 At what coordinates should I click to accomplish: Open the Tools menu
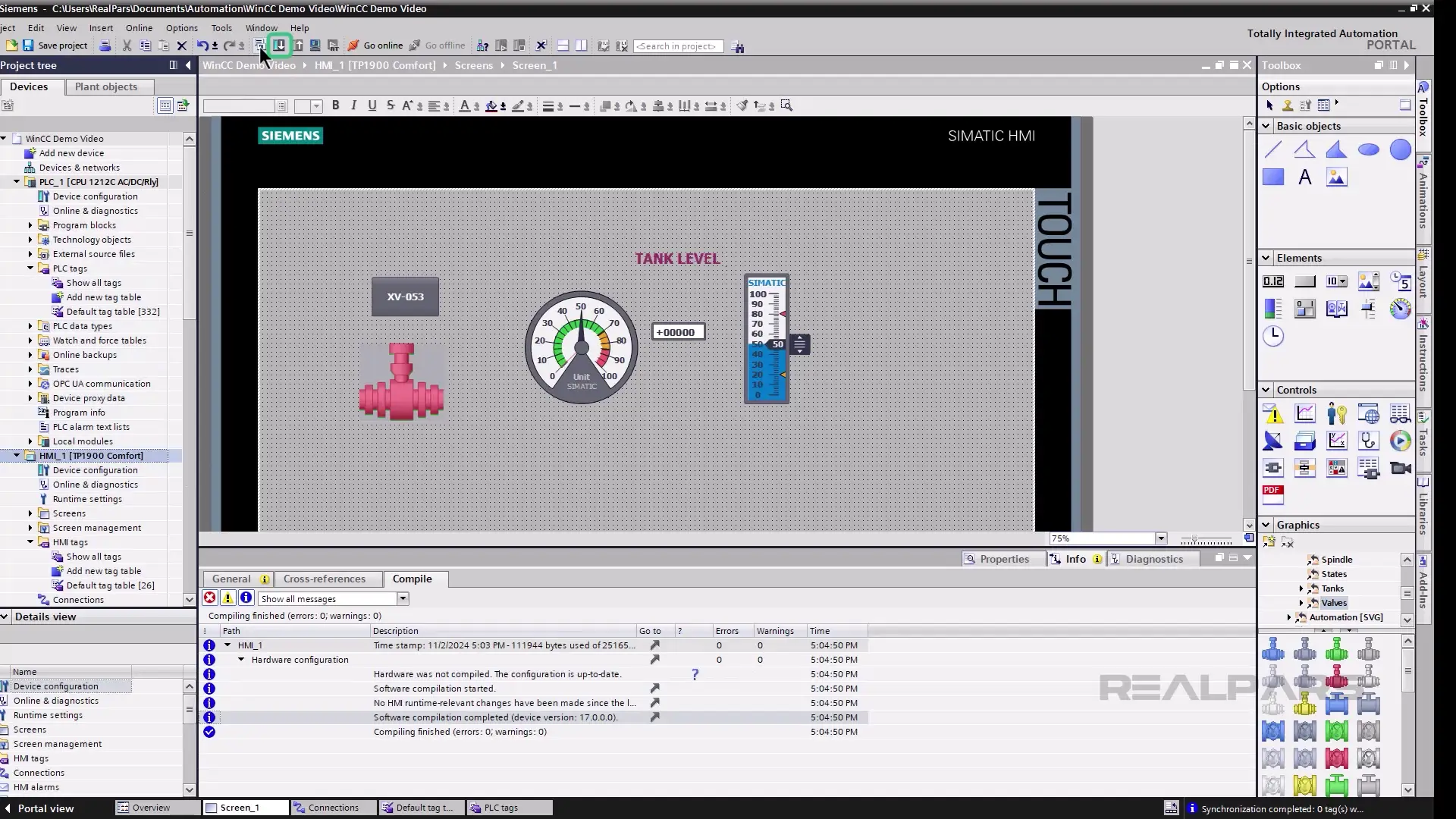[x=221, y=28]
